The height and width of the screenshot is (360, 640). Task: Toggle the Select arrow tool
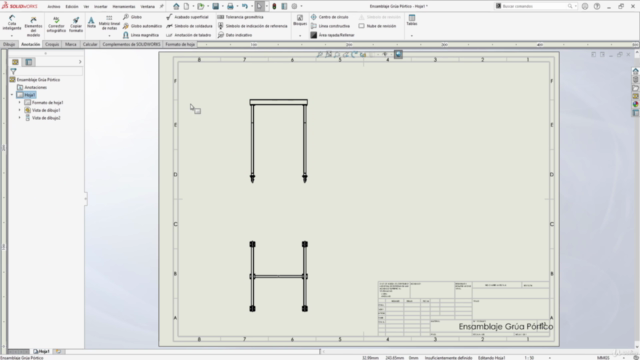(x=259, y=6)
